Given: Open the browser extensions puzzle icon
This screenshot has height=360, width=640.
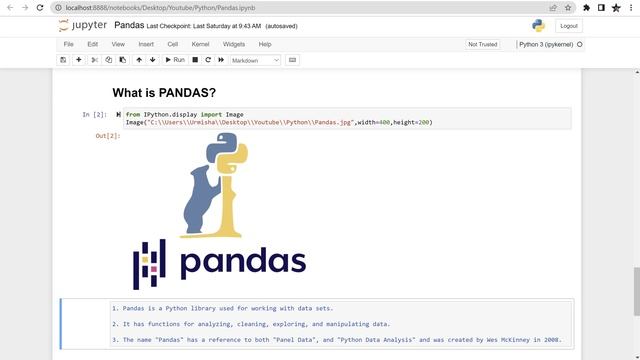Looking at the screenshot, I should click(x=587, y=8).
